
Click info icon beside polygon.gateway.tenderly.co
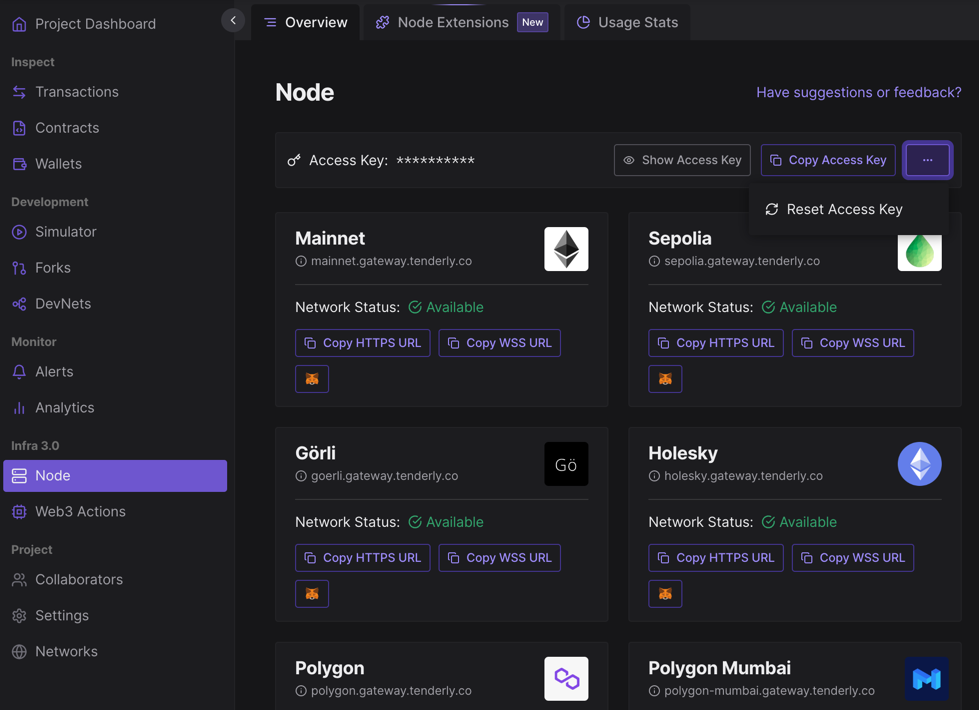301,691
